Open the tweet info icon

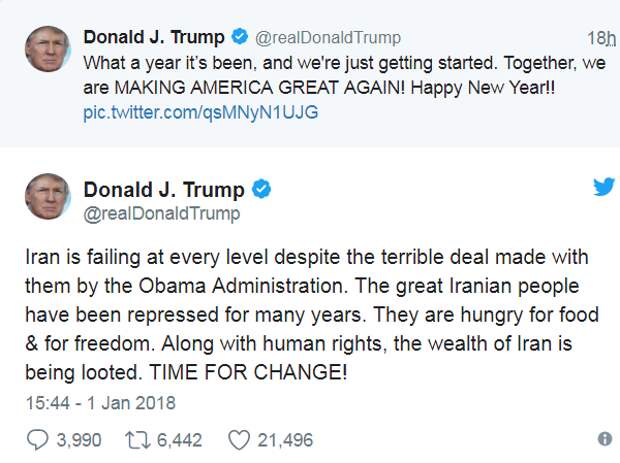(604, 439)
